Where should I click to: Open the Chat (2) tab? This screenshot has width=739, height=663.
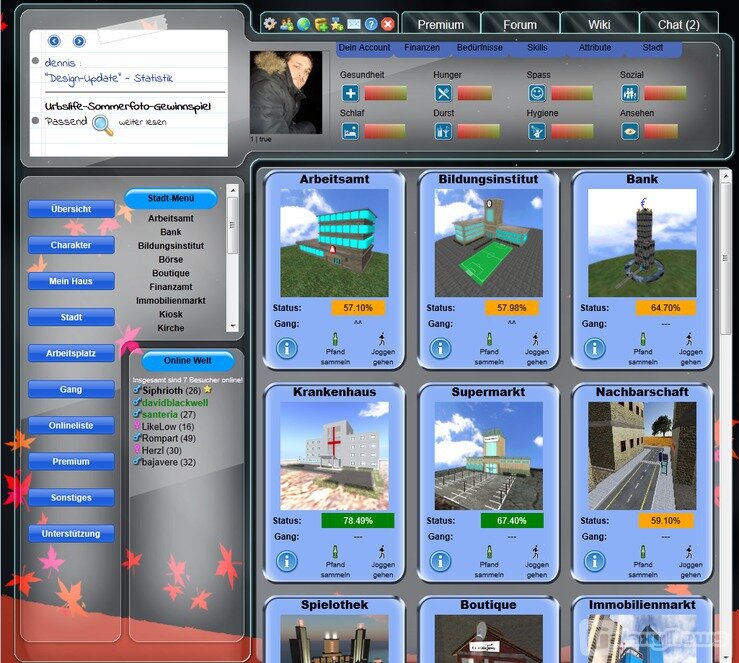coord(679,25)
